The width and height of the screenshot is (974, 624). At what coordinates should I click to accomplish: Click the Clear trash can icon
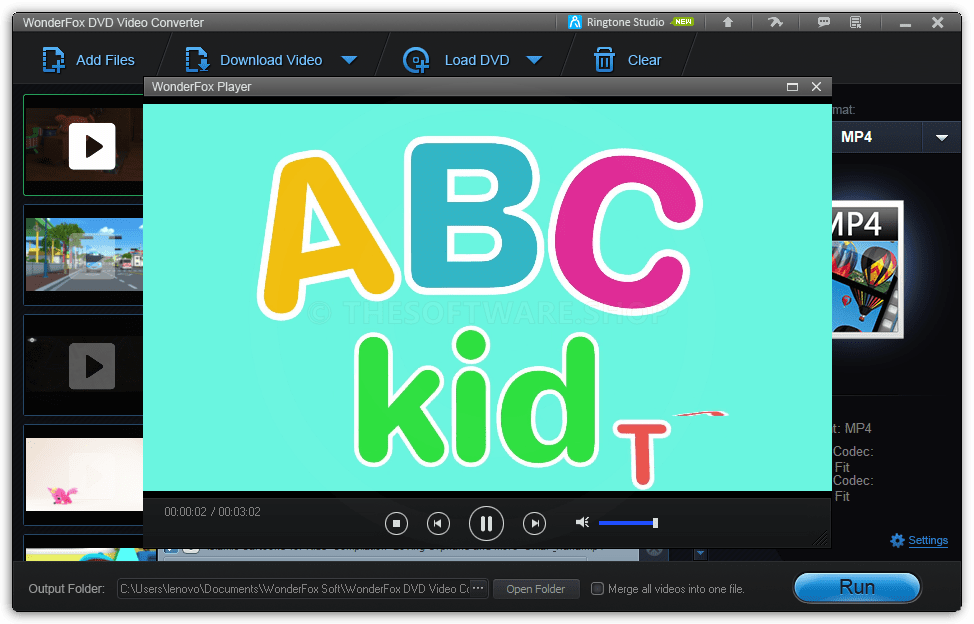(x=604, y=60)
